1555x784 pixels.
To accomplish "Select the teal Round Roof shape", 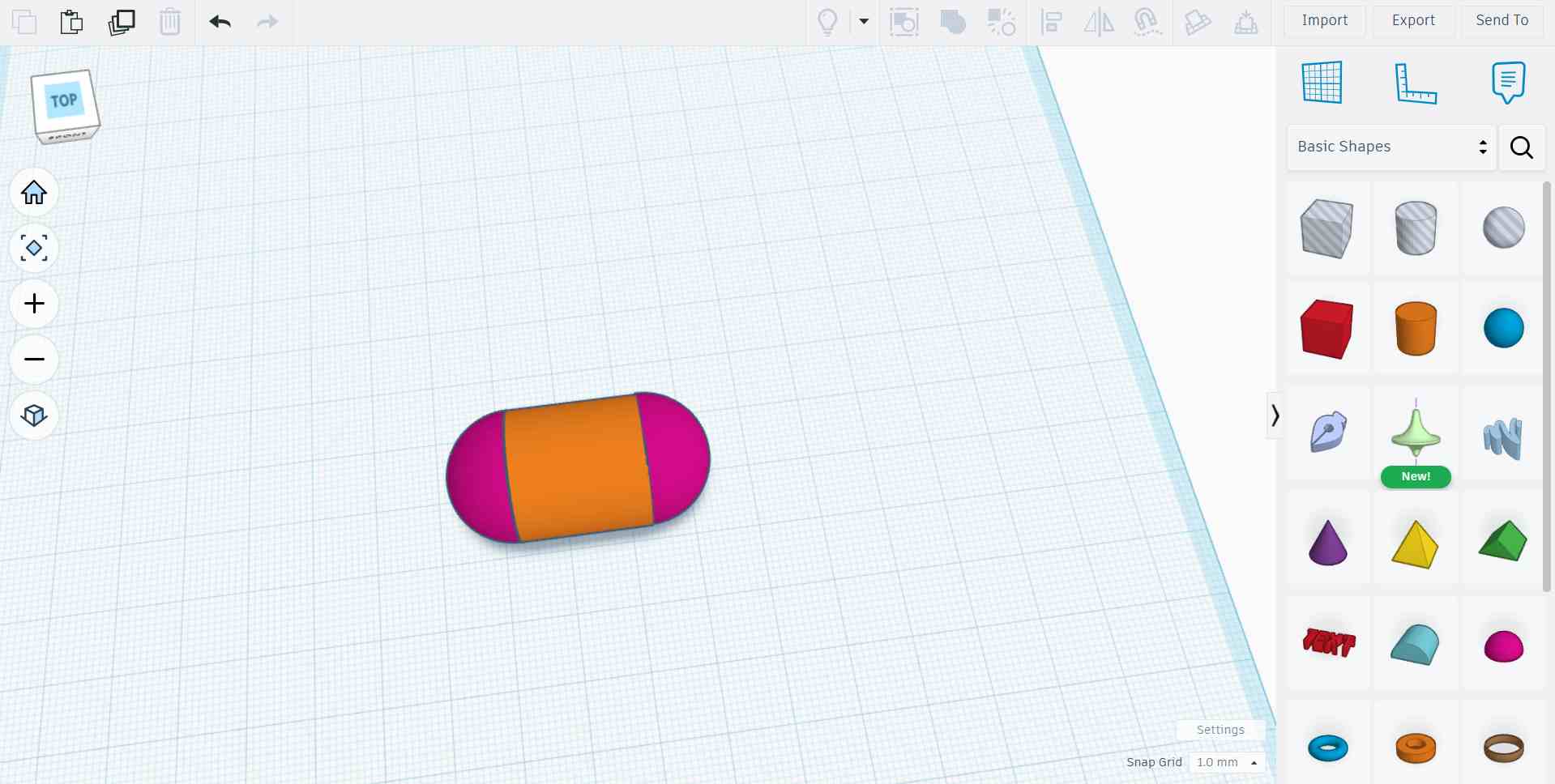I will click(x=1415, y=644).
